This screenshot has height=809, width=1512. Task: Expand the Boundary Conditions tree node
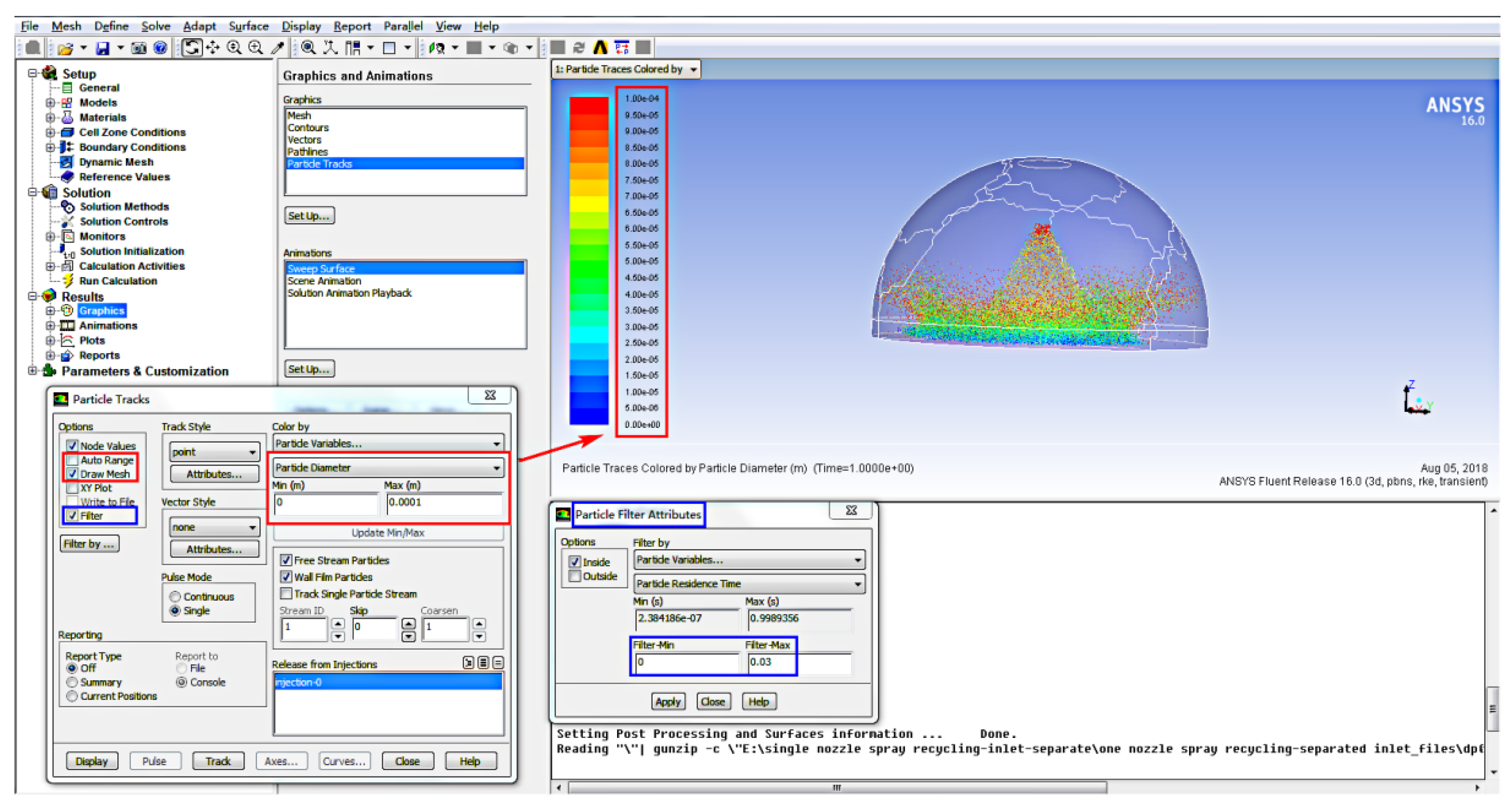click(x=50, y=147)
